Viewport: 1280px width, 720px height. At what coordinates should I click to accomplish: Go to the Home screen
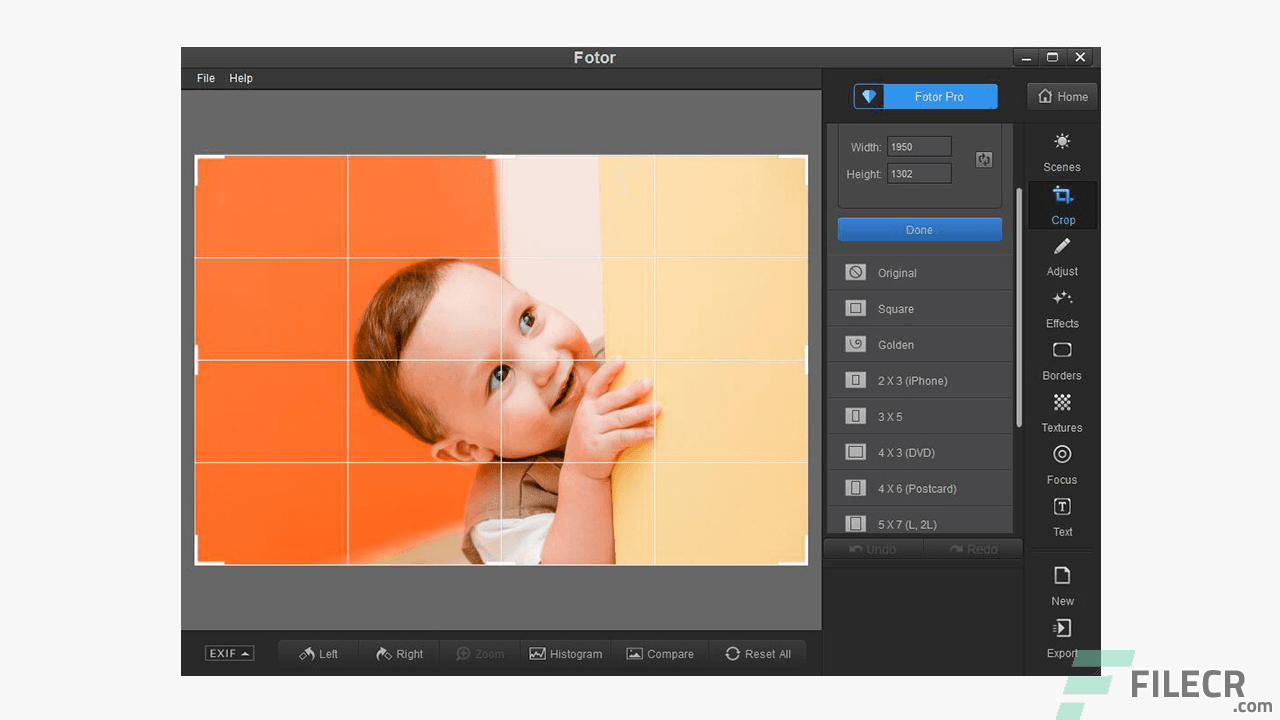click(1062, 96)
